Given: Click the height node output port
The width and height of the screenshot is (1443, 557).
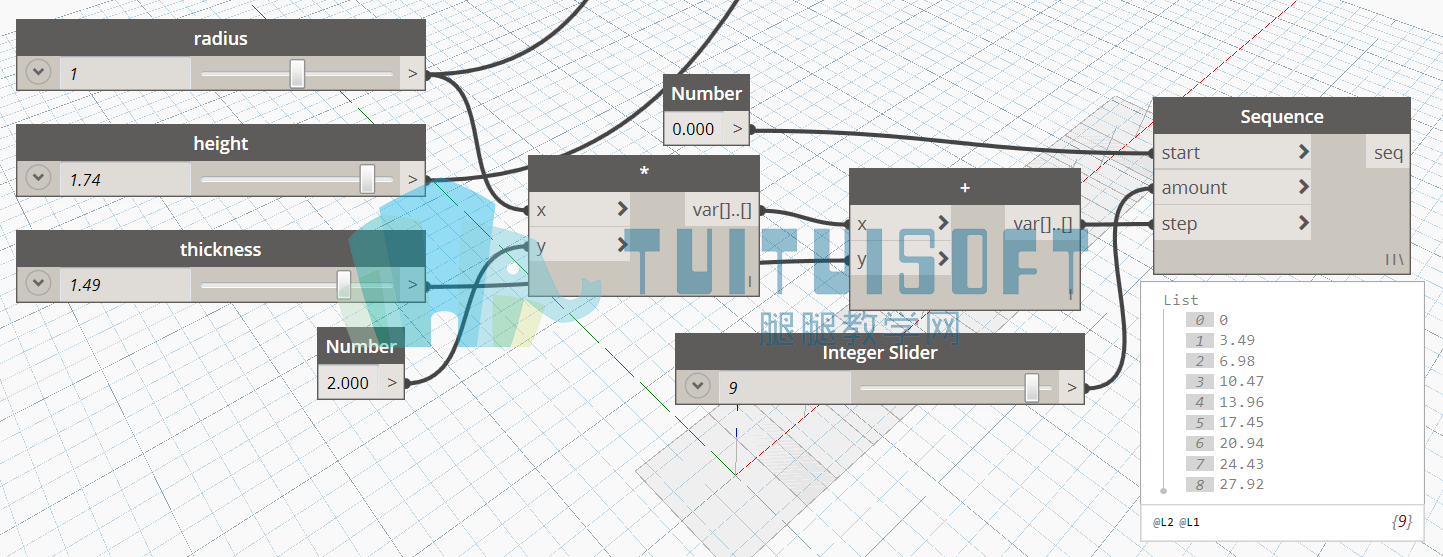Looking at the screenshot, I should 413,179.
